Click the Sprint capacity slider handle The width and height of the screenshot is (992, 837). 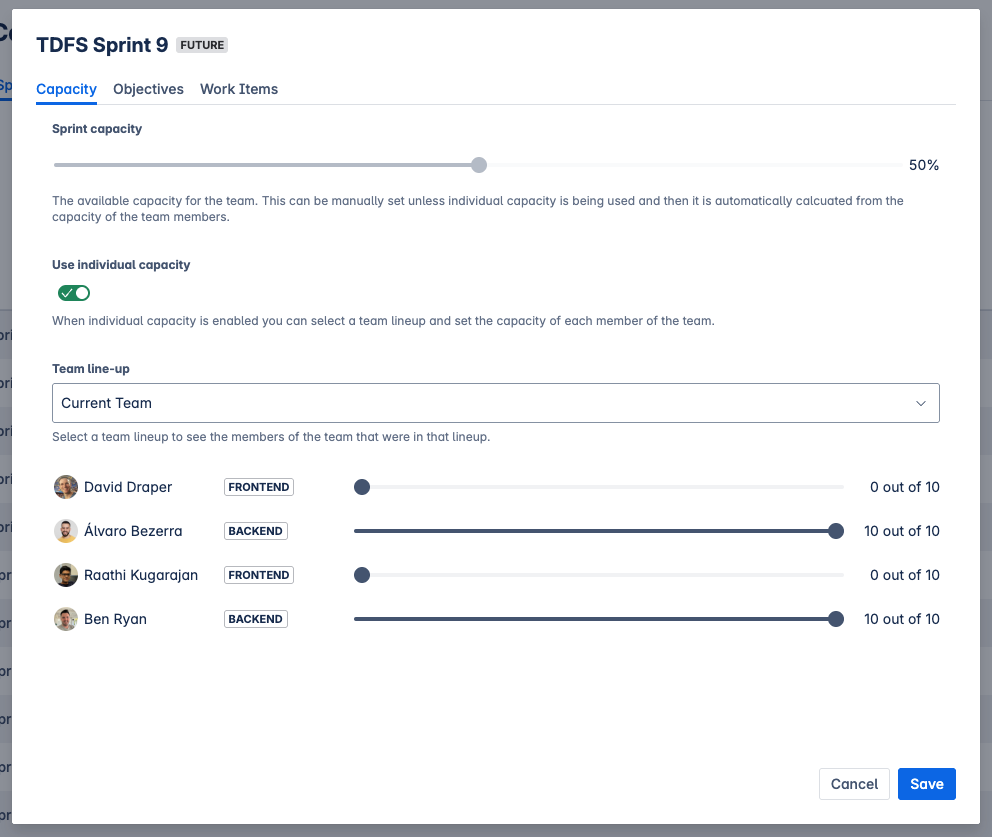pyautogui.click(x=479, y=165)
